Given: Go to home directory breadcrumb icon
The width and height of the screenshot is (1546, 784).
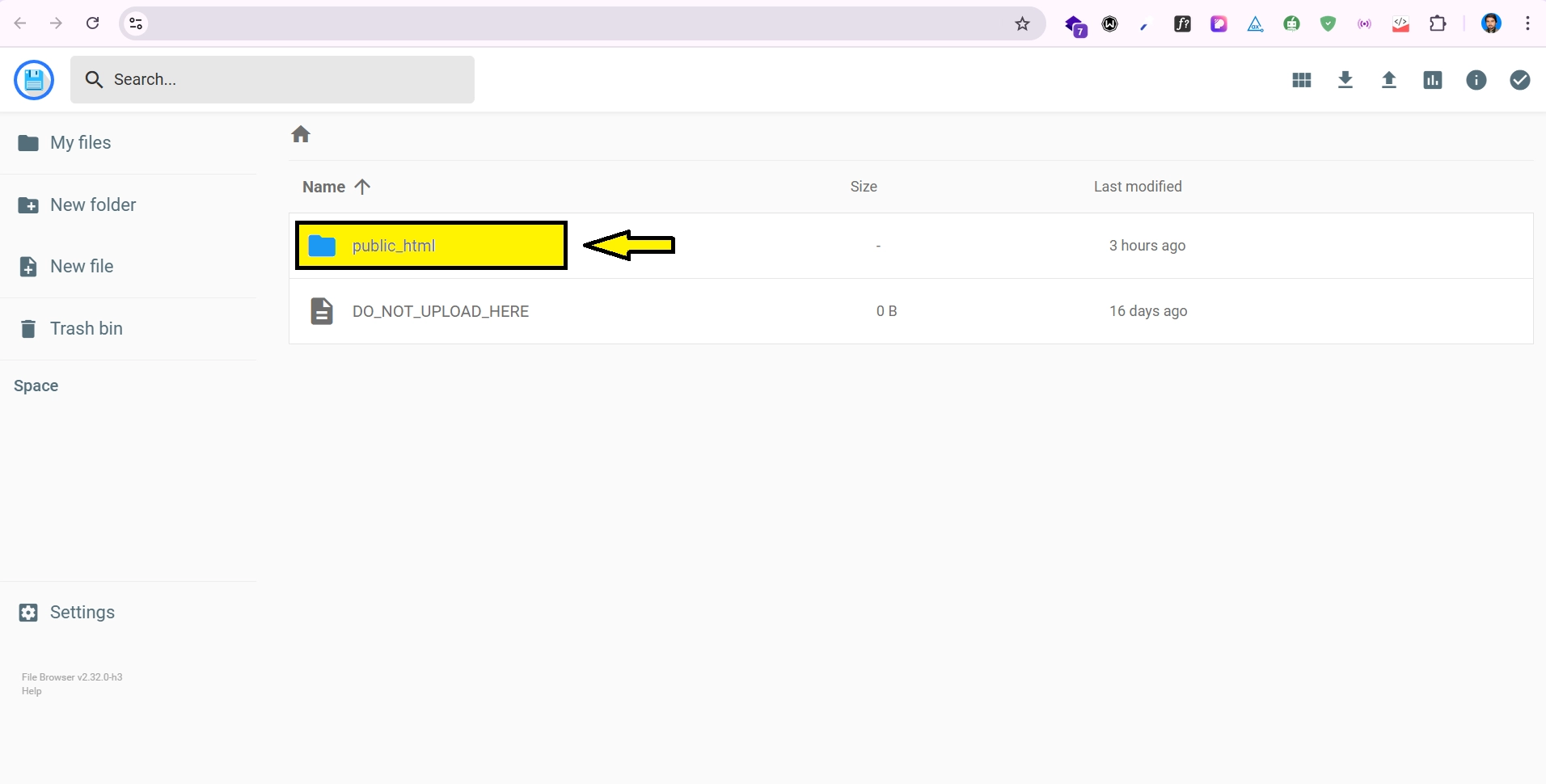Looking at the screenshot, I should coord(301,134).
